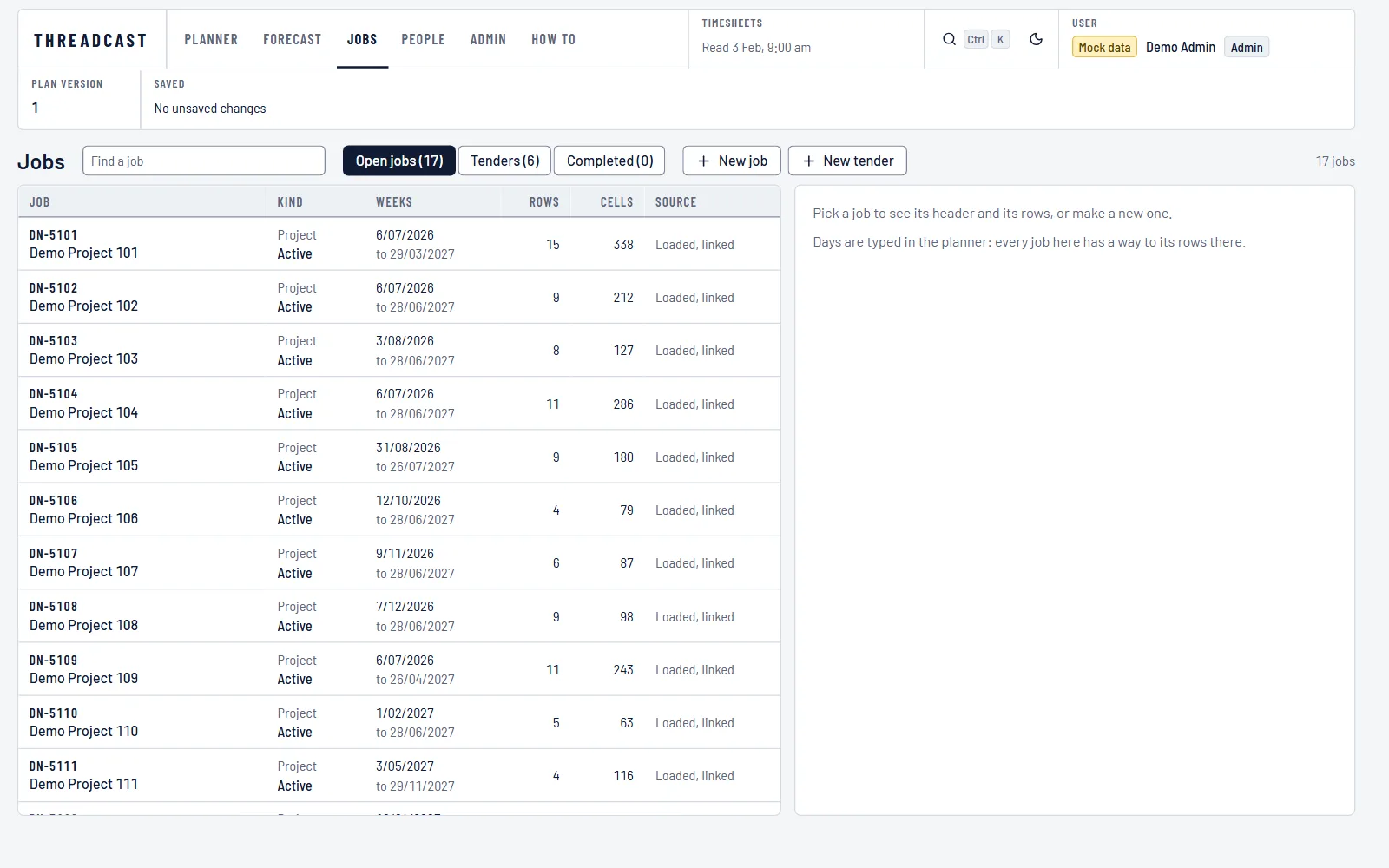The width and height of the screenshot is (1389, 868).
Task: Click the Demo Admin user name
Action: 1181,48
